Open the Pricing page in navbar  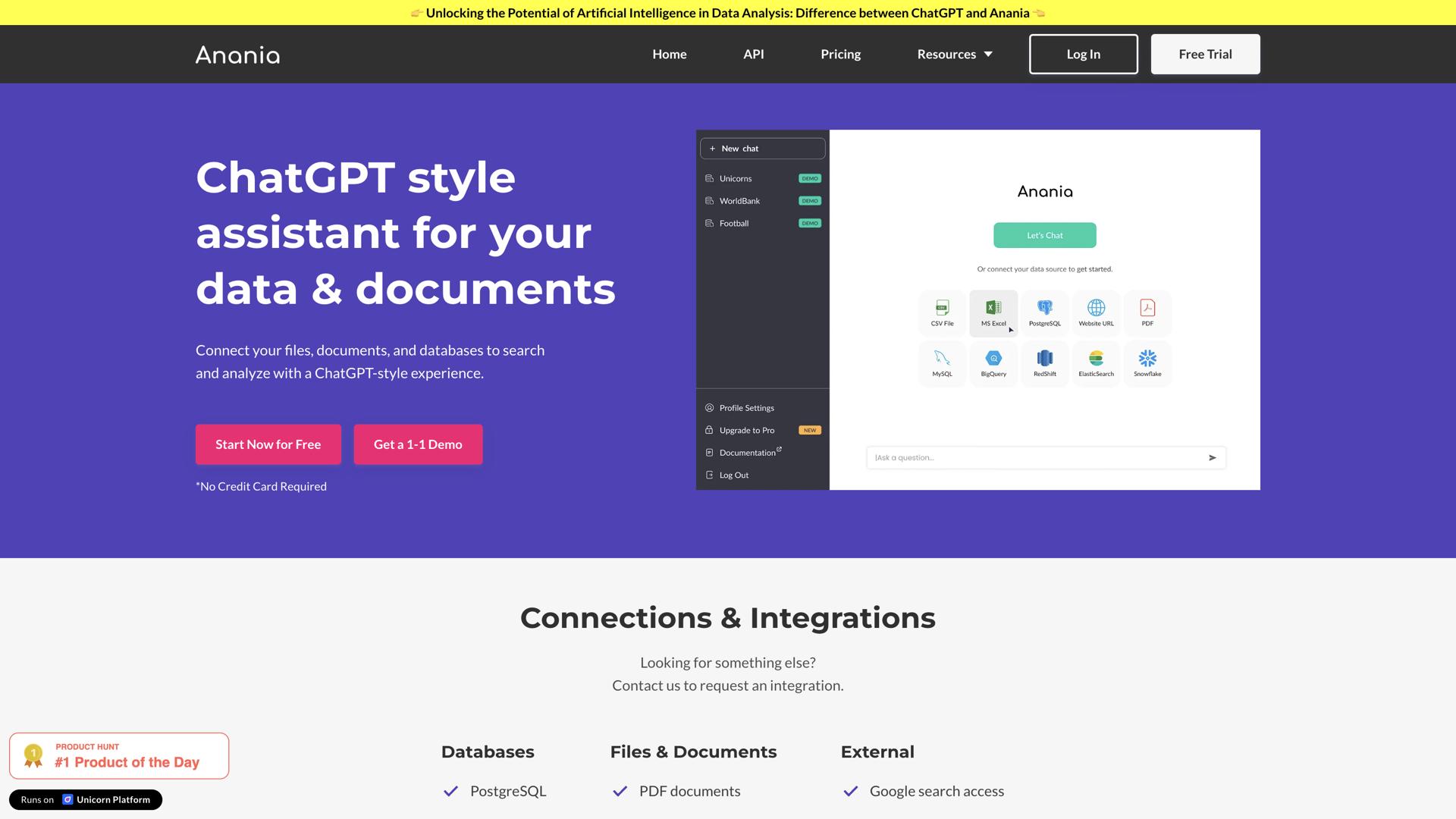[x=840, y=54]
